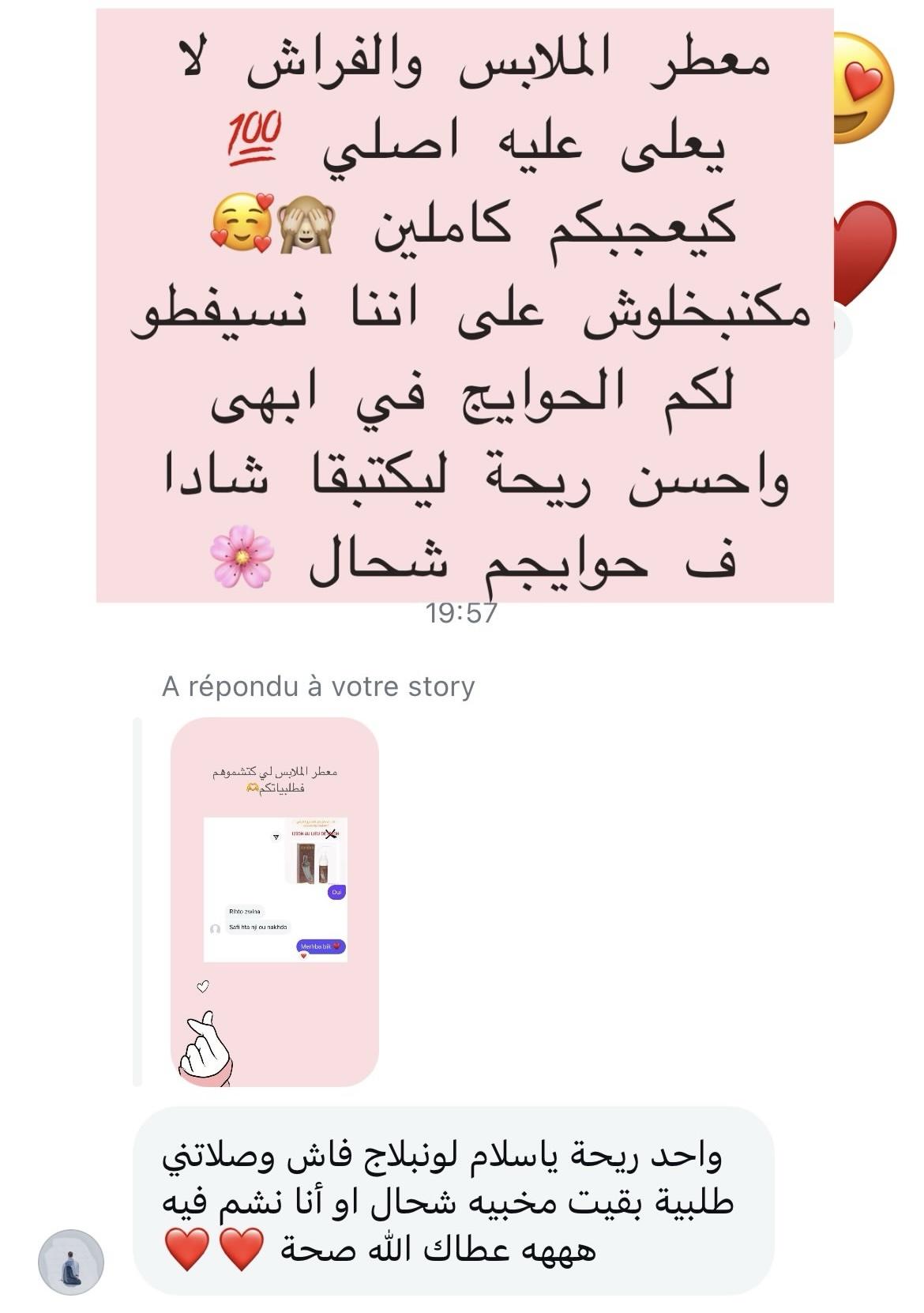Click the red hearts in the reply message

[214, 1249]
